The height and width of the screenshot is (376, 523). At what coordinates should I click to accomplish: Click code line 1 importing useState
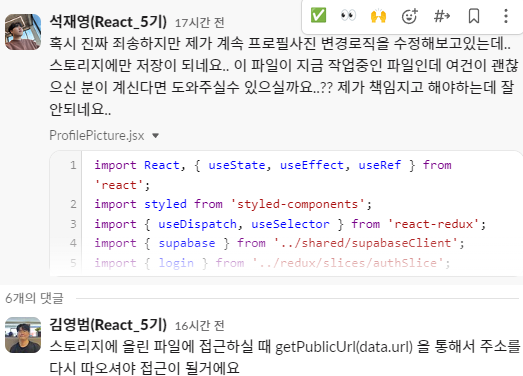273,175
